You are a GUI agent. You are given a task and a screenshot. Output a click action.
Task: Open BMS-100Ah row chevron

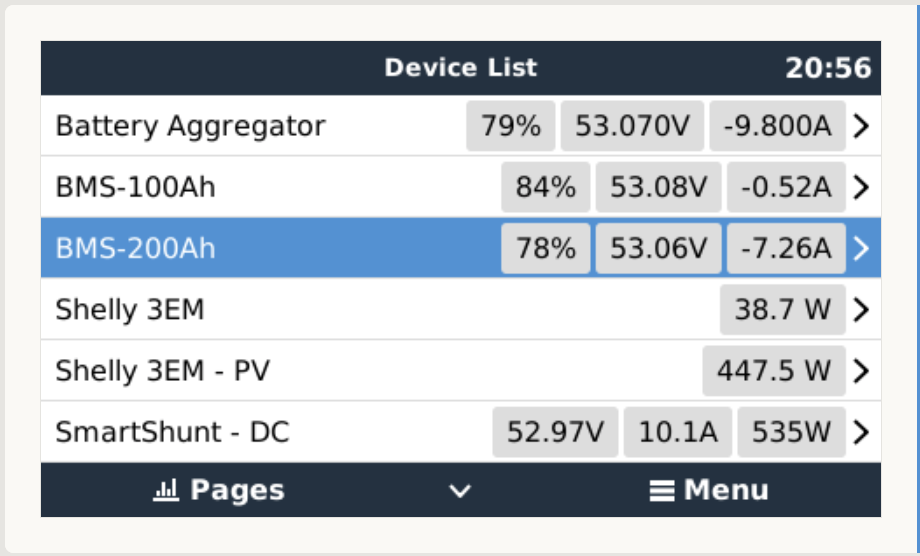[860, 188]
